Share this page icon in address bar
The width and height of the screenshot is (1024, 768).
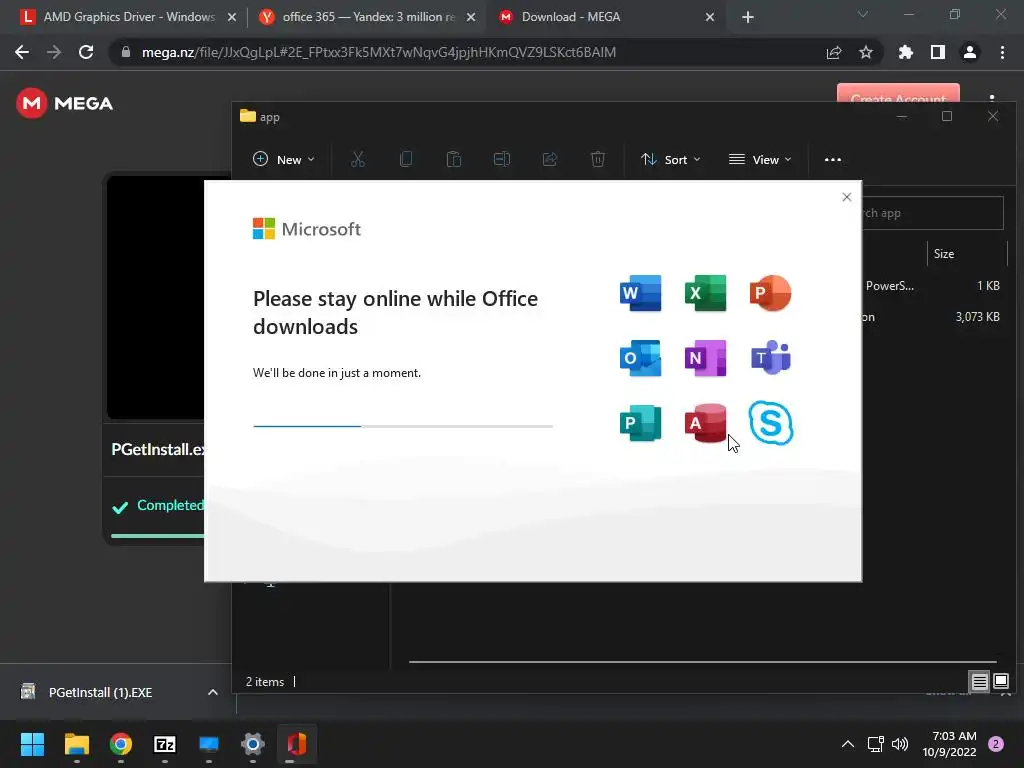[834, 52]
